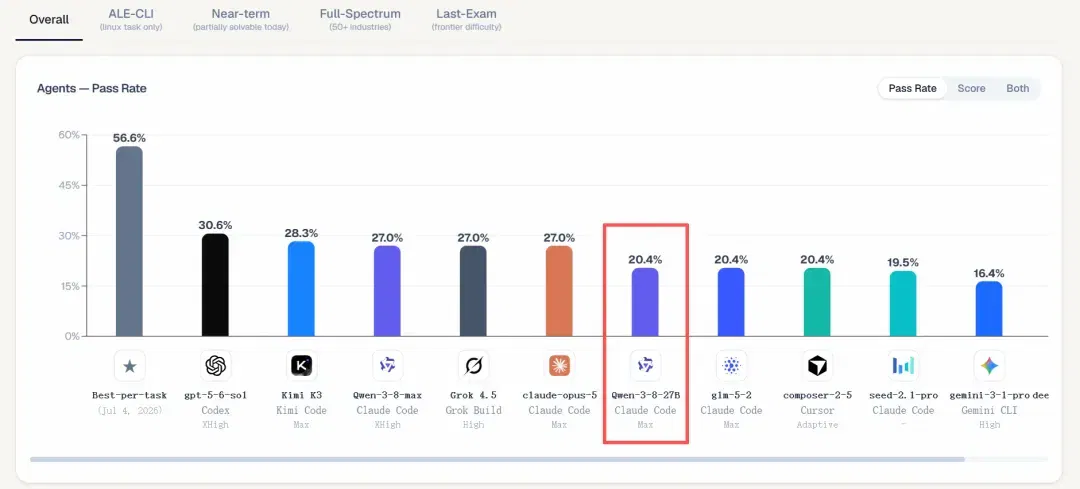Click the composer-2-5 teal bar

(817, 302)
